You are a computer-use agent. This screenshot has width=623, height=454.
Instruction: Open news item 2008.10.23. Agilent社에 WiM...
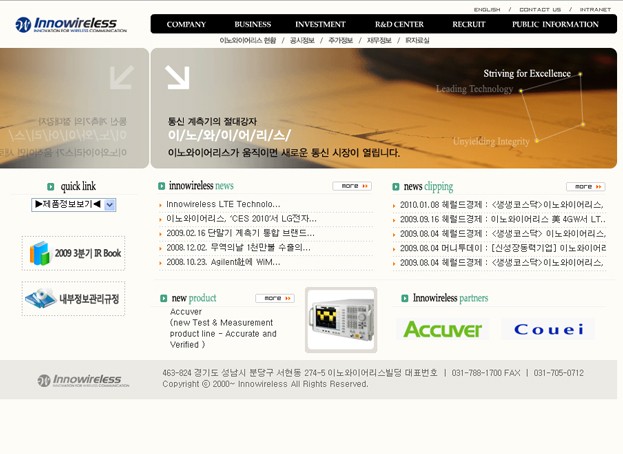[223, 262]
